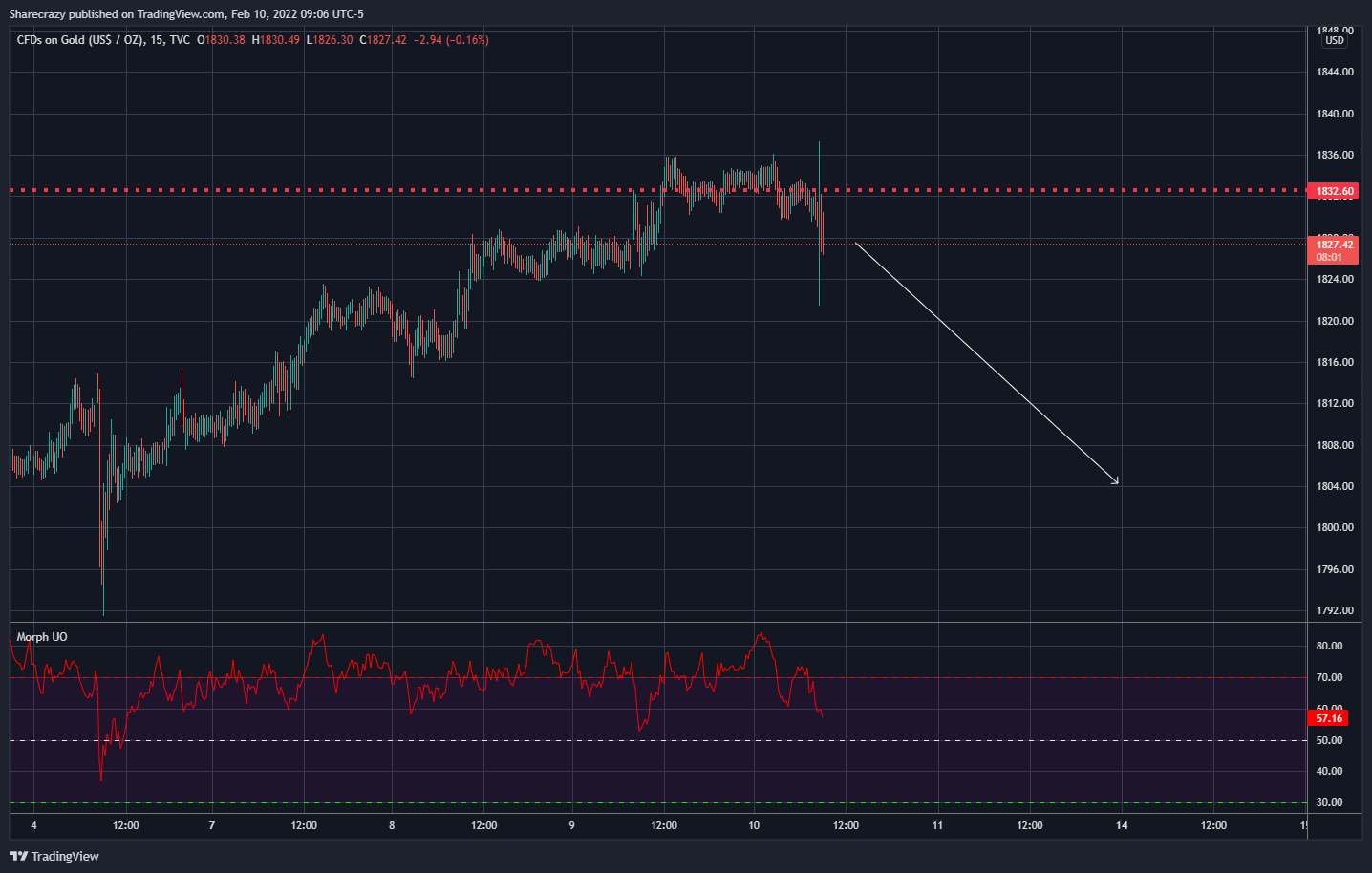Viewport: 1372px width, 873px height.
Task: Click the 1792.00 price axis label
Action: click(x=1335, y=610)
